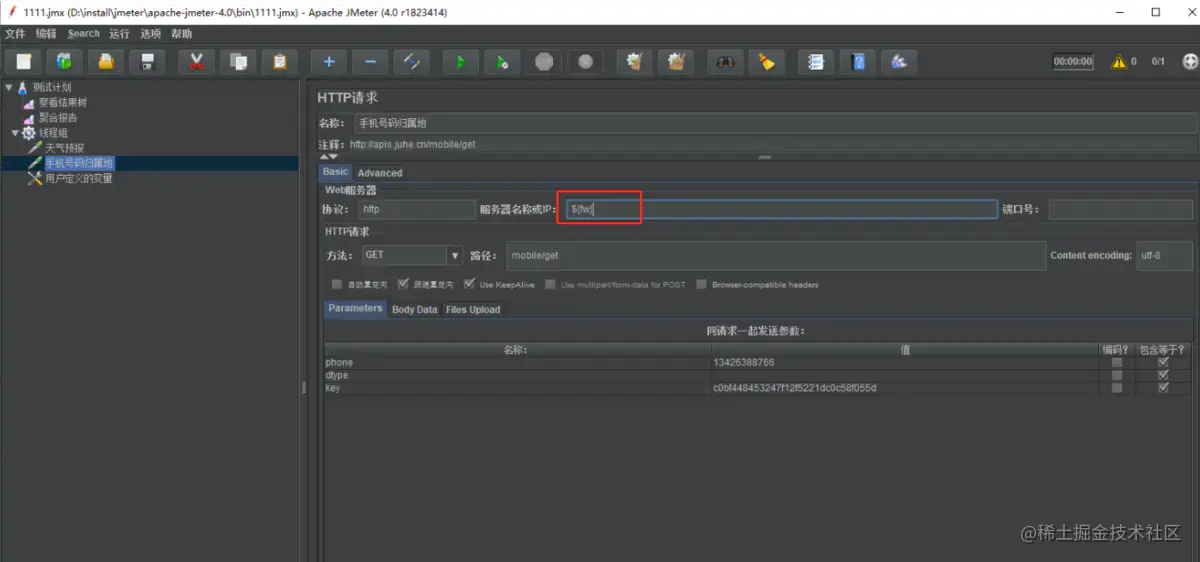Screen dimensions: 1200x562
Task: Click the Help question mark icon
Action: pos(857,62)
